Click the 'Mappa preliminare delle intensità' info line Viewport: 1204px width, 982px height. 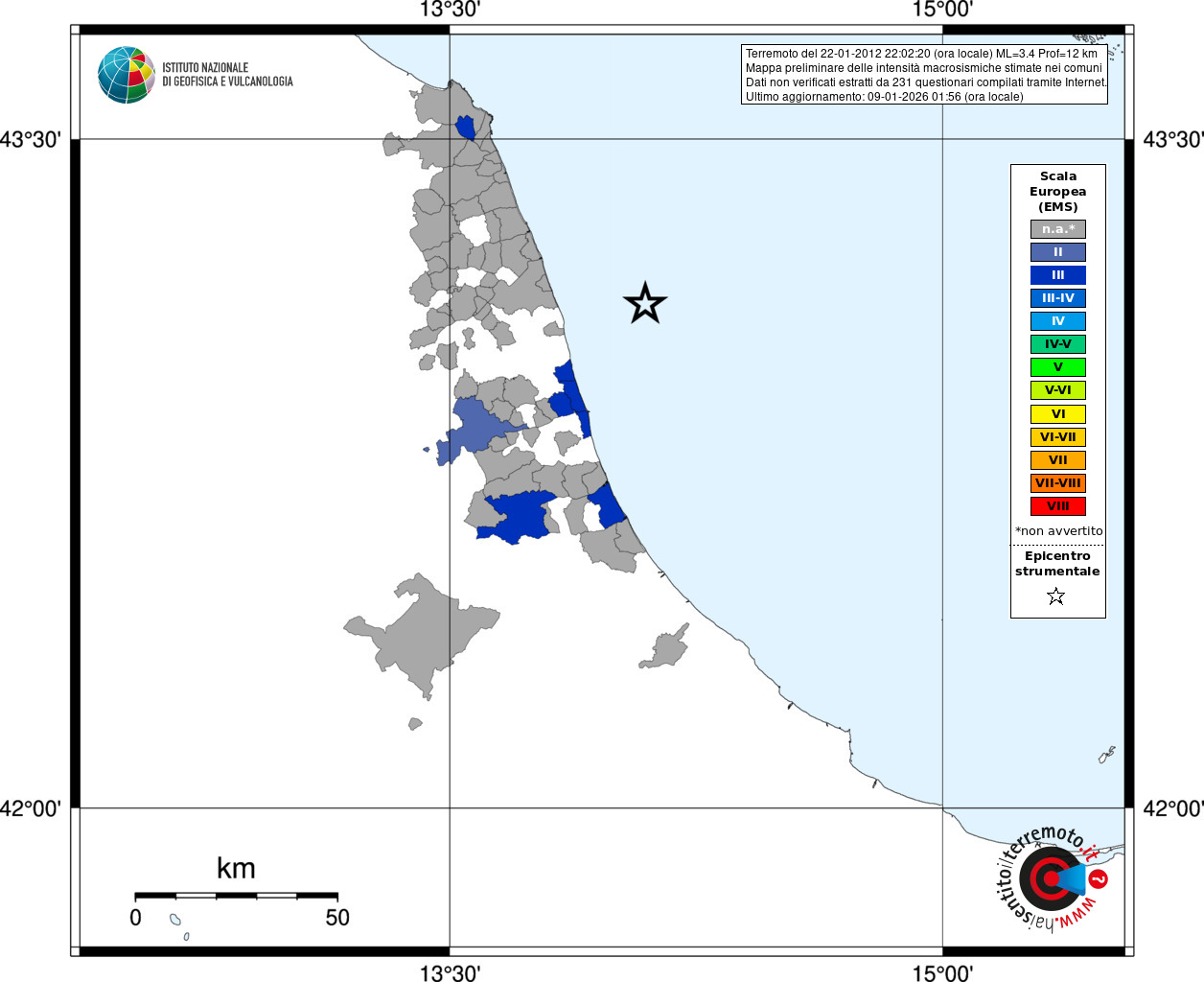pyautogui.click(x=924, y=68)
